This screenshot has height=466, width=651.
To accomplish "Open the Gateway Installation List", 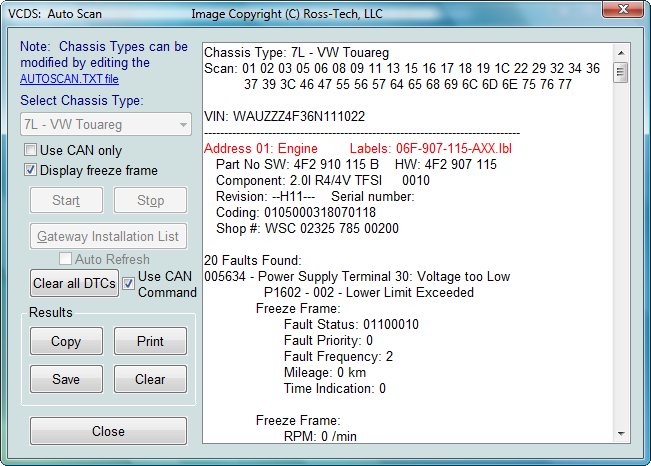I will point(108,236).
